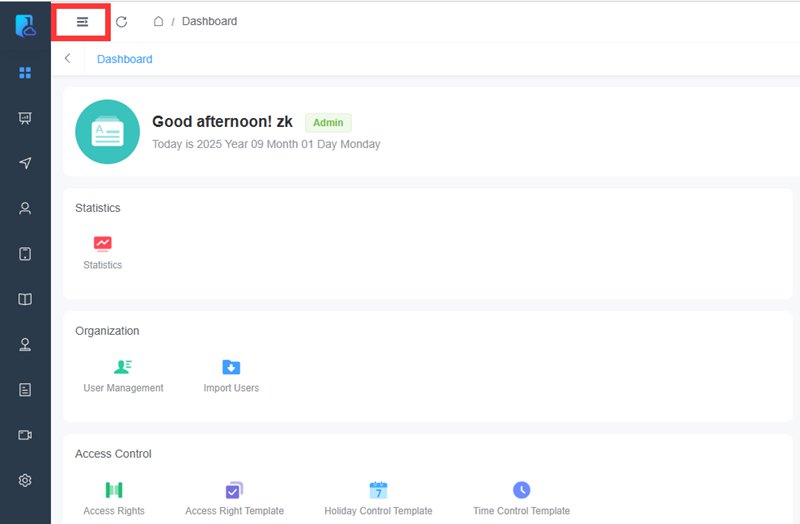Image resolution: width=800 pixels, height=524 pixels.
Task: Open Access Right Template
Action: coord(234,498)
